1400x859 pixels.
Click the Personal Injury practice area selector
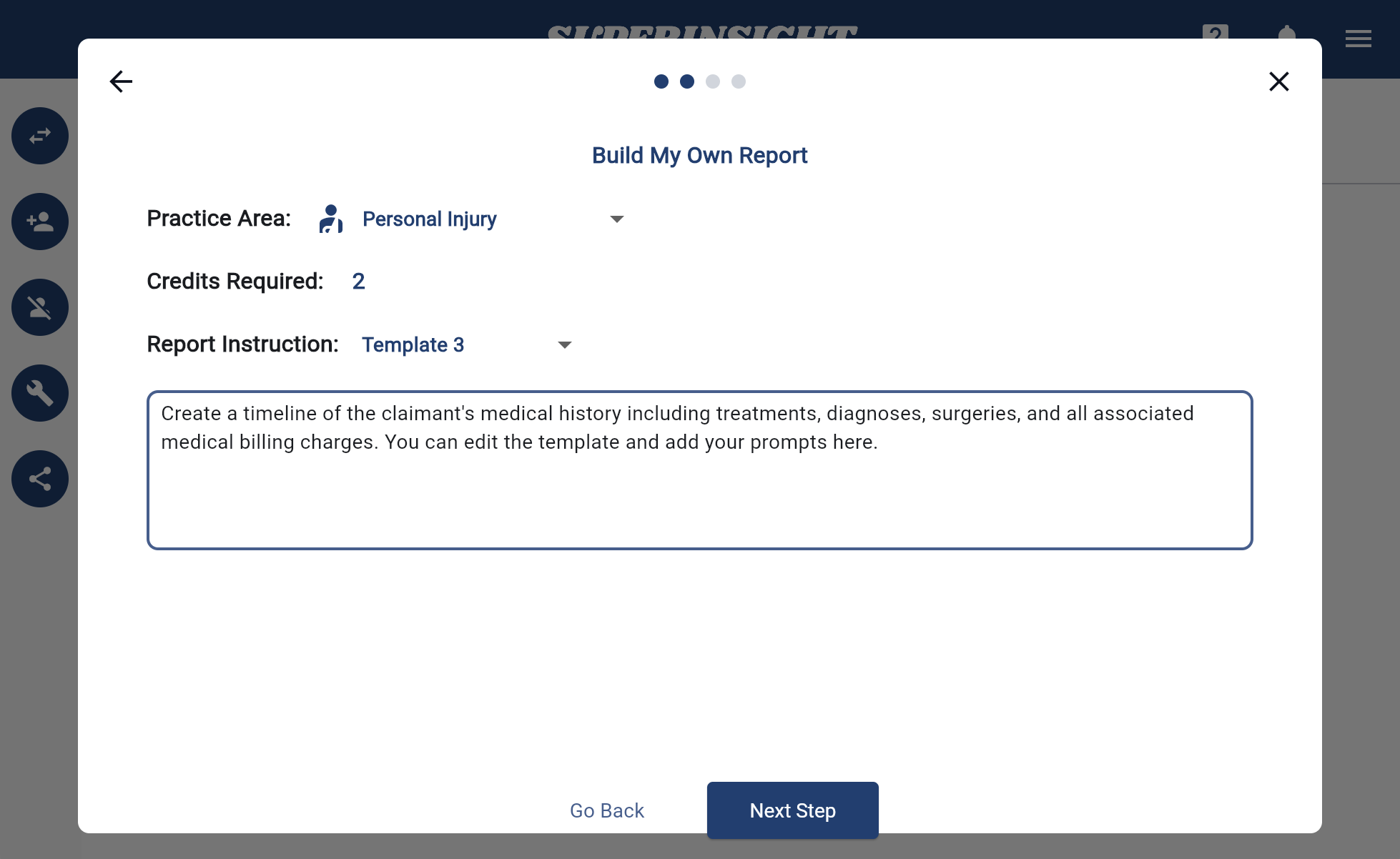(x=490, y=219)
